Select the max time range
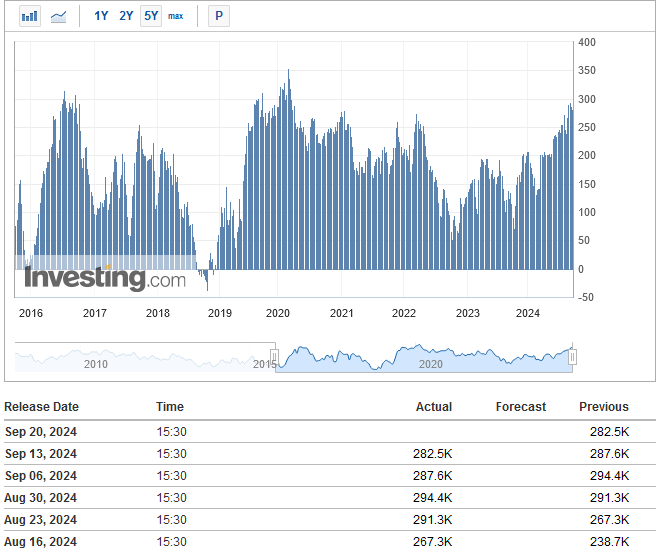Image resolution: width=658 pixels, height=559 pixels. point(175,16)
